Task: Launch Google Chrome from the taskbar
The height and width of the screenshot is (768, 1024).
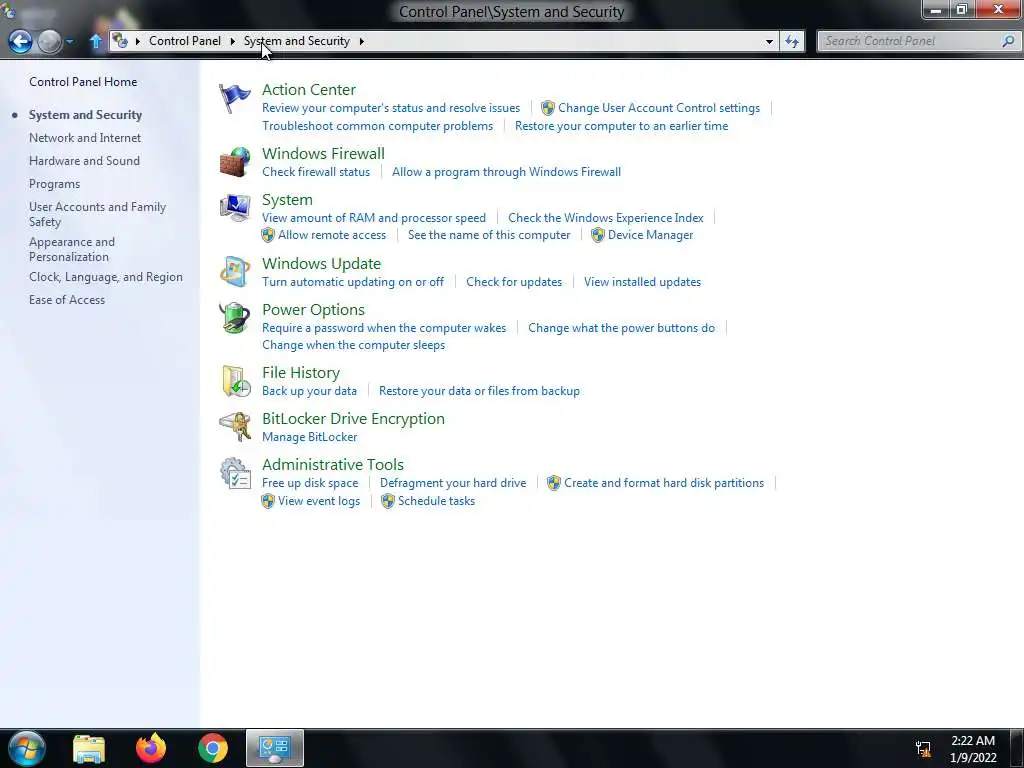Action: 213,749
